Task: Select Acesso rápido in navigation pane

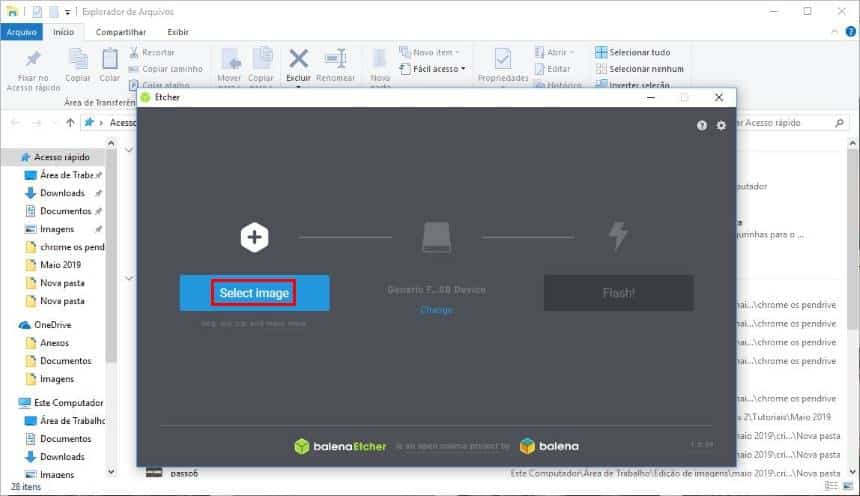Action: pyautogui.click(x=55, y=157)
